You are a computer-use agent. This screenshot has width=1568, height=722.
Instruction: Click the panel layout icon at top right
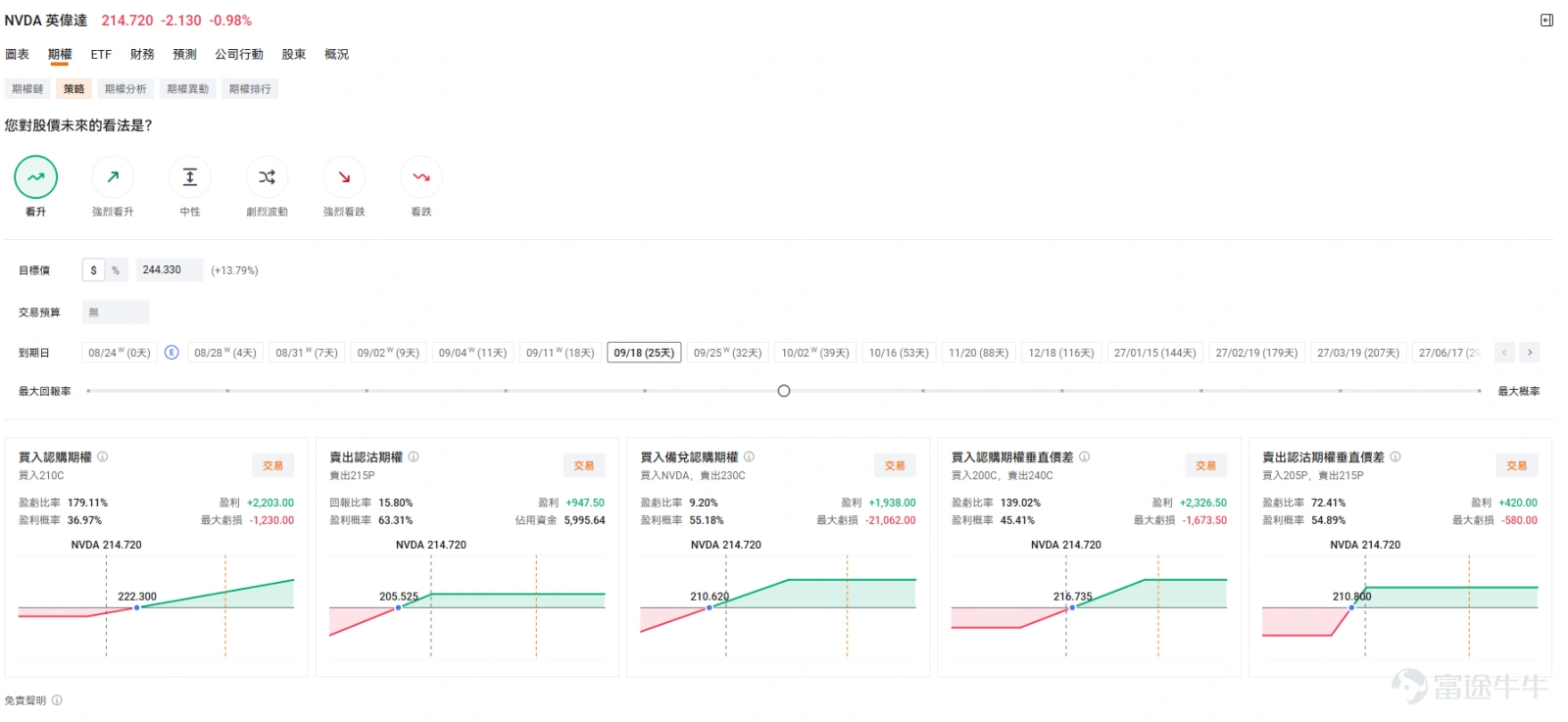(1546, 20)
